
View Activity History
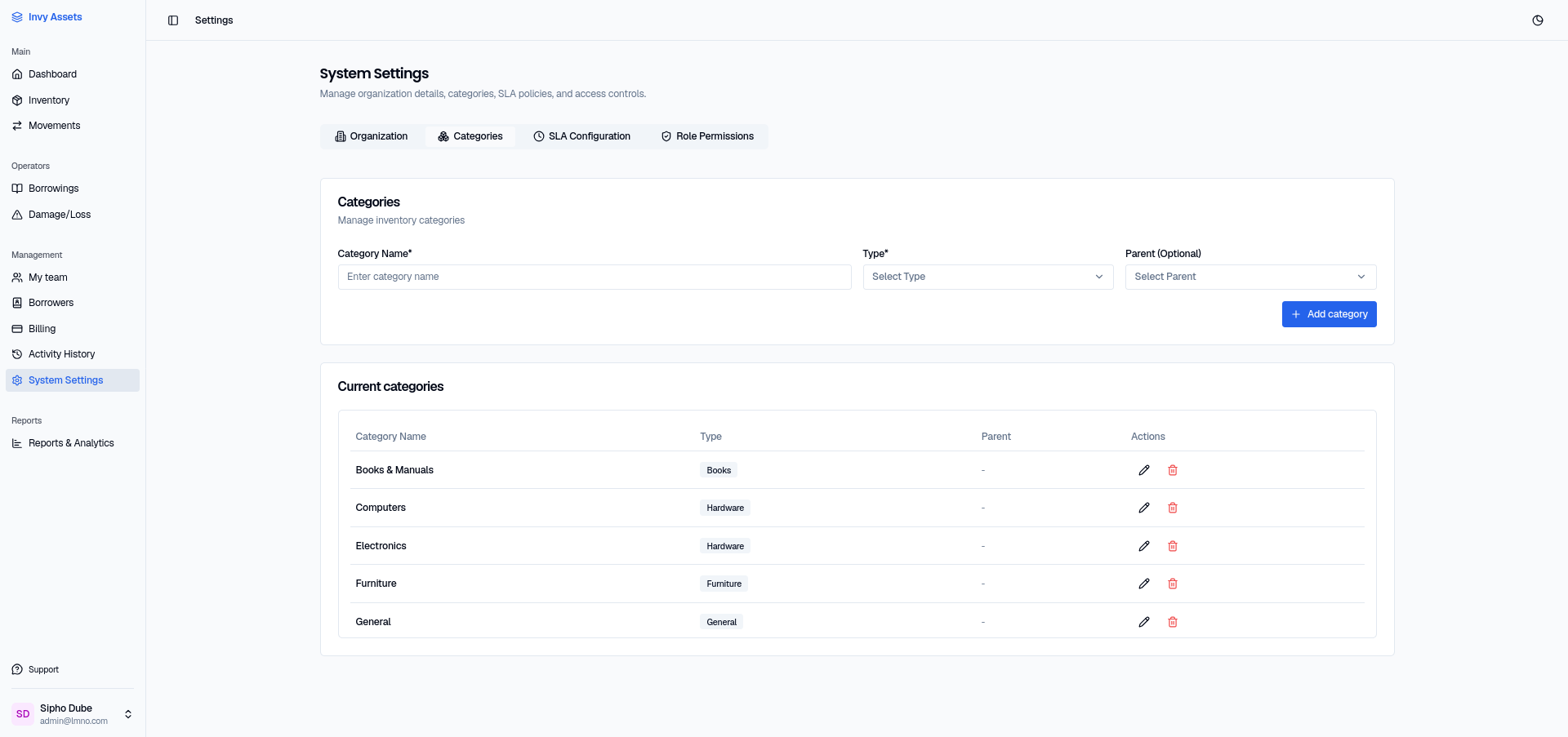coord(73,354)
